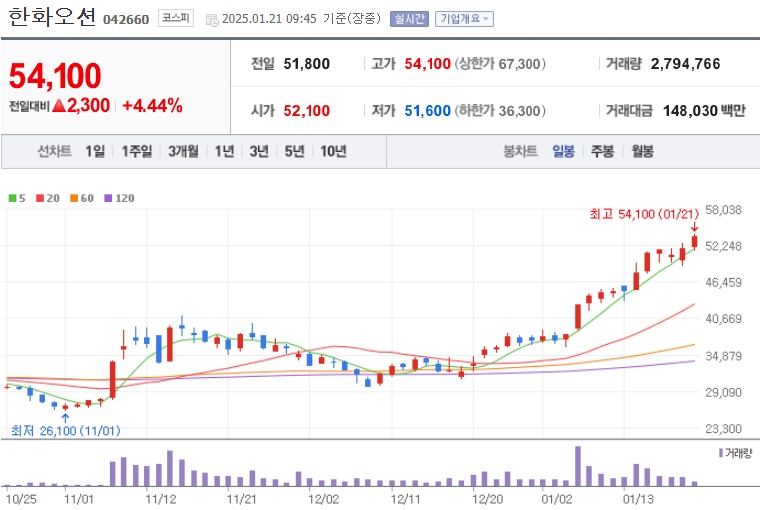760x510 pixels.
Task: Click the previous close value 51,800
Action: tap(306, 64)
